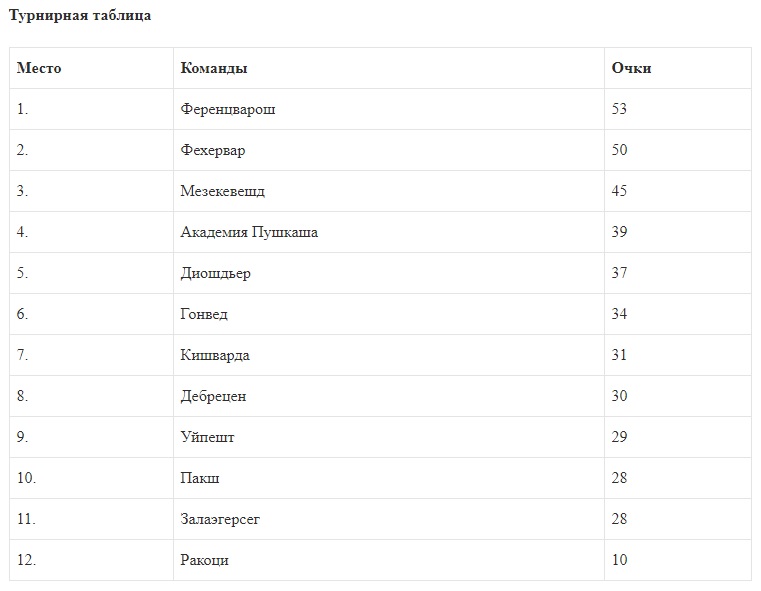
Task: Click the "Место" column header
Action: (39, 68)
